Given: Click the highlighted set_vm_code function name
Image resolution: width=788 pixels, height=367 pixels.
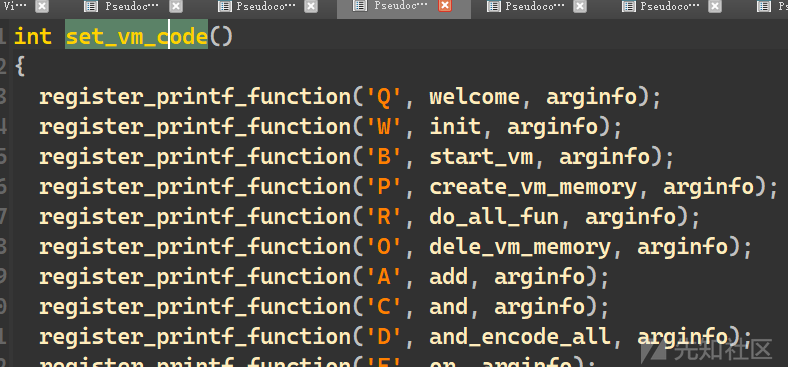Looking at the screenshot, I should (137, 36).
